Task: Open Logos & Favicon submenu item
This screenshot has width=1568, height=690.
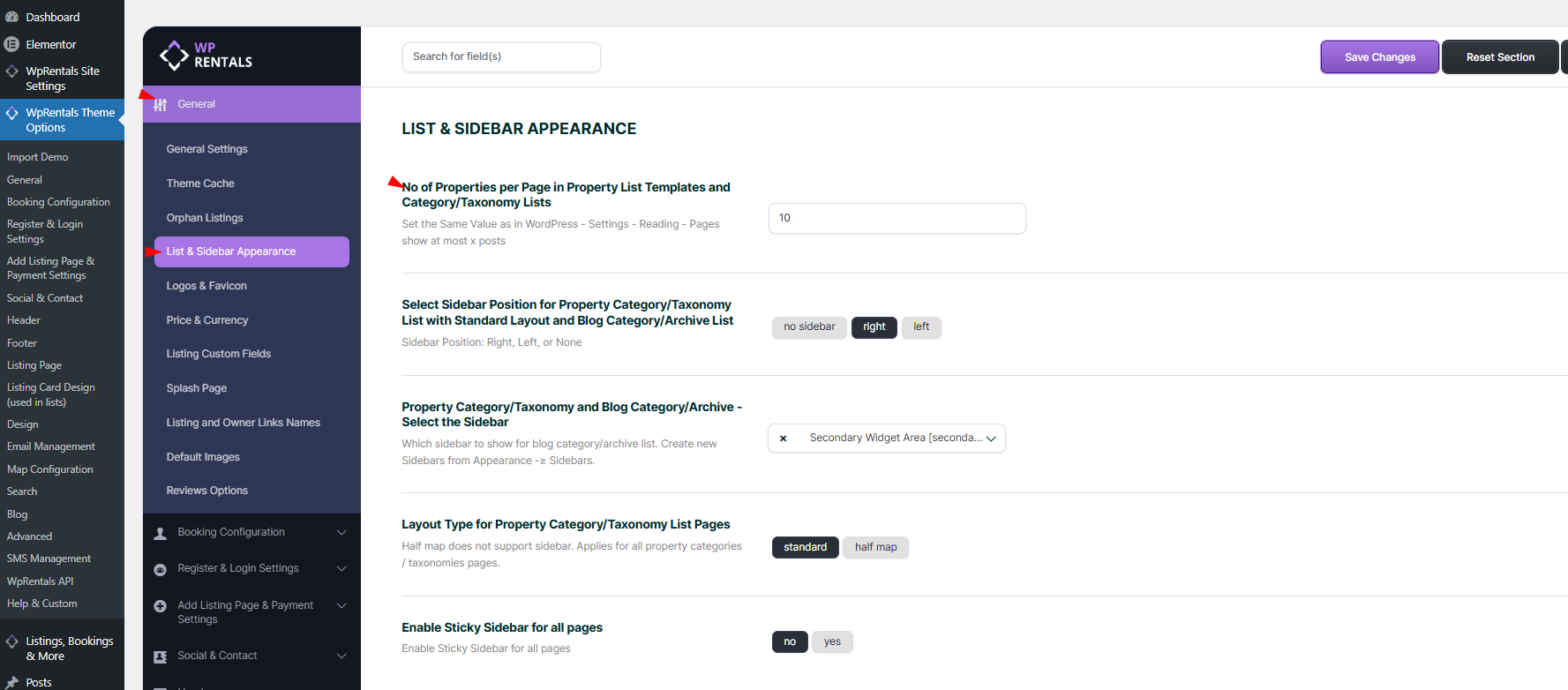Action: 206,286
